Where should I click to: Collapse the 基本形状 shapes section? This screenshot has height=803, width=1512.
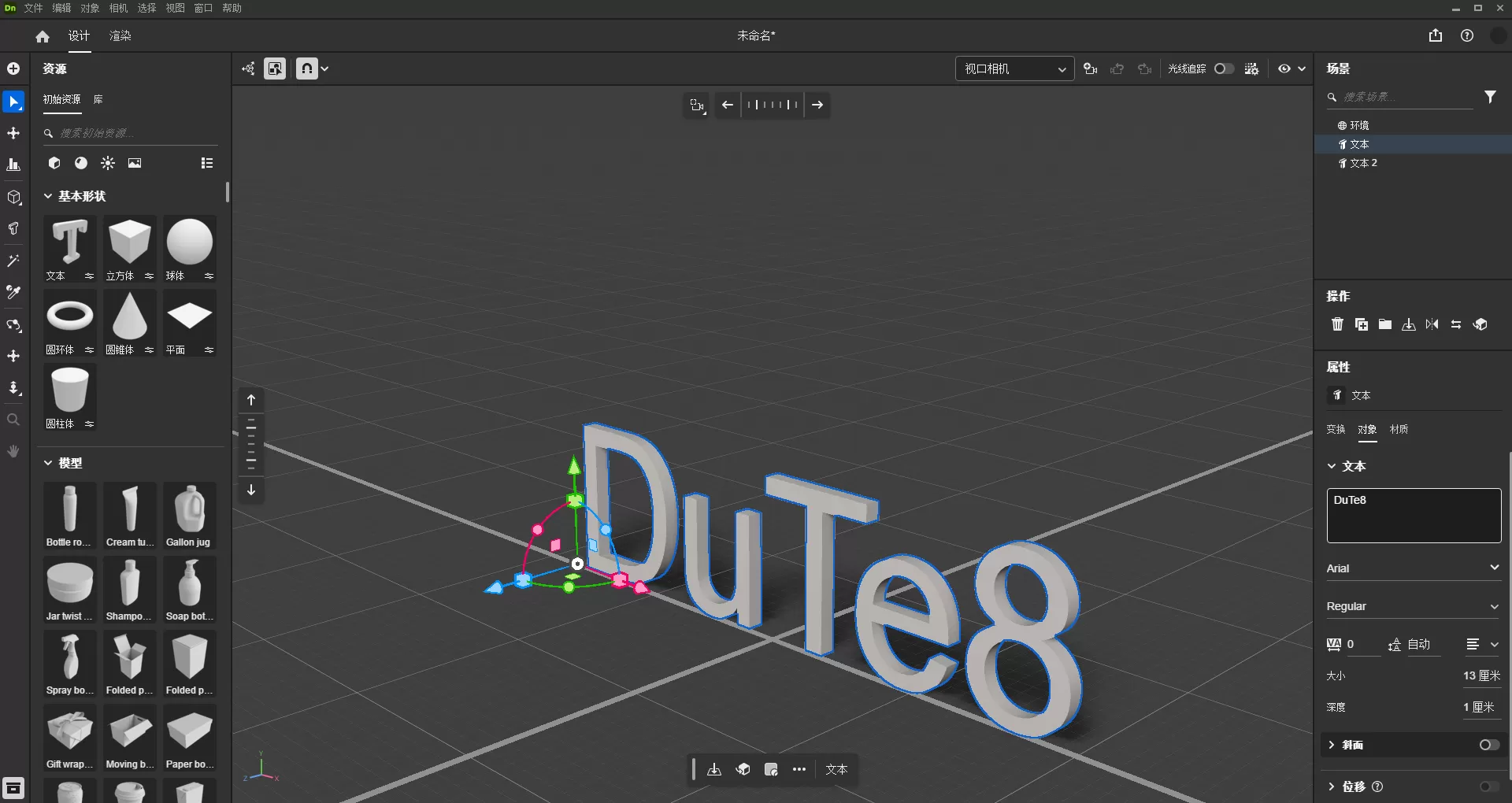point(49,197)
